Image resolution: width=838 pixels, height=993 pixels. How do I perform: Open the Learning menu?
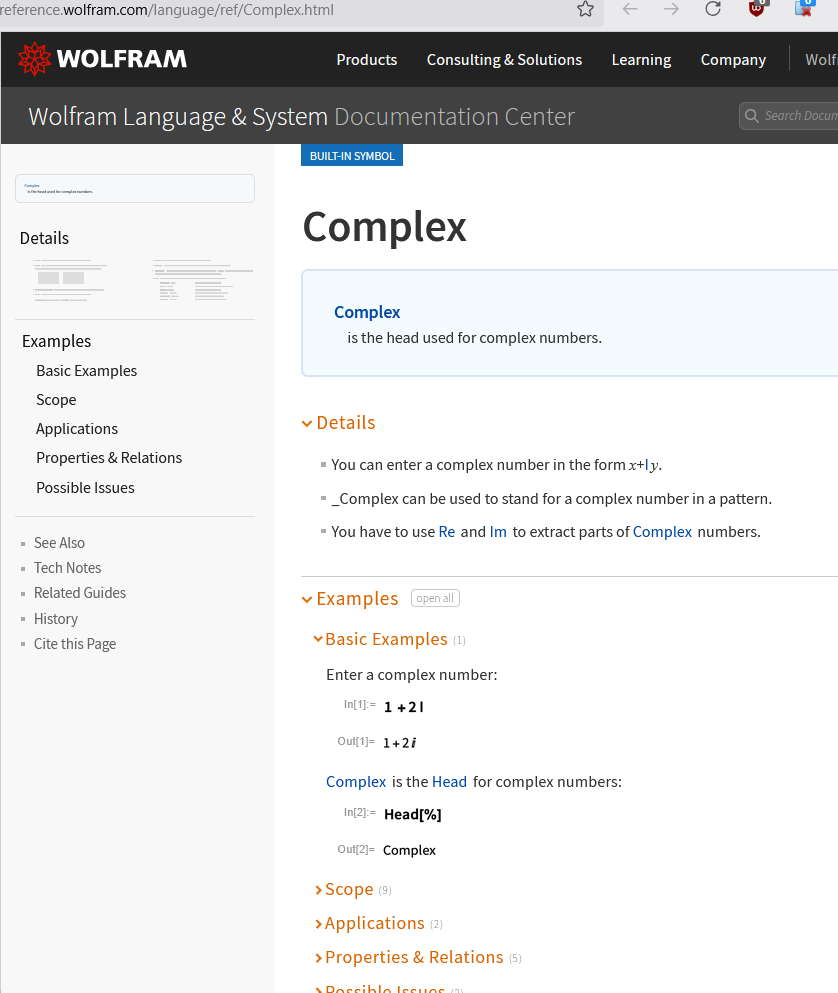point(641,60)
